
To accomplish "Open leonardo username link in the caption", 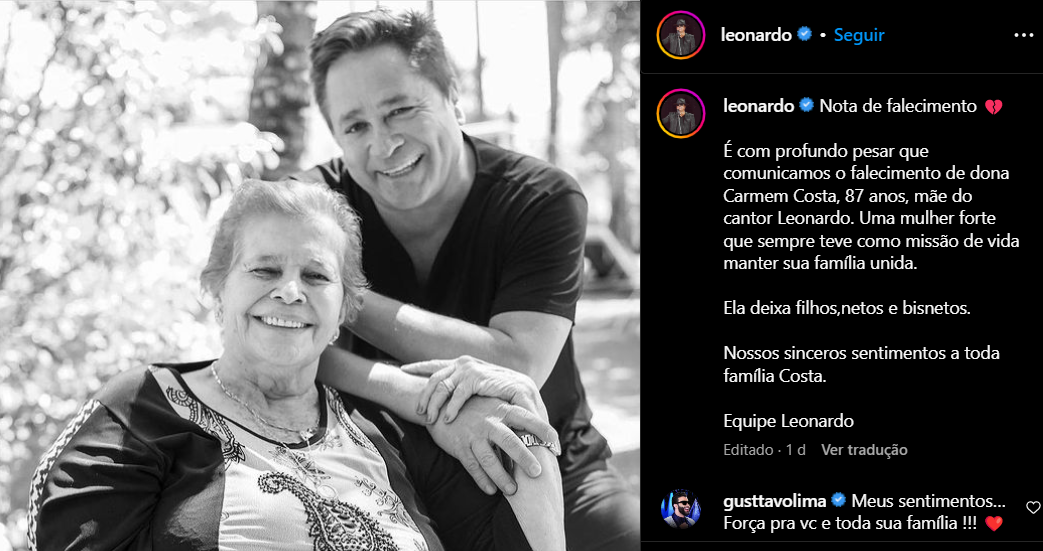I will tap(758, 106).
